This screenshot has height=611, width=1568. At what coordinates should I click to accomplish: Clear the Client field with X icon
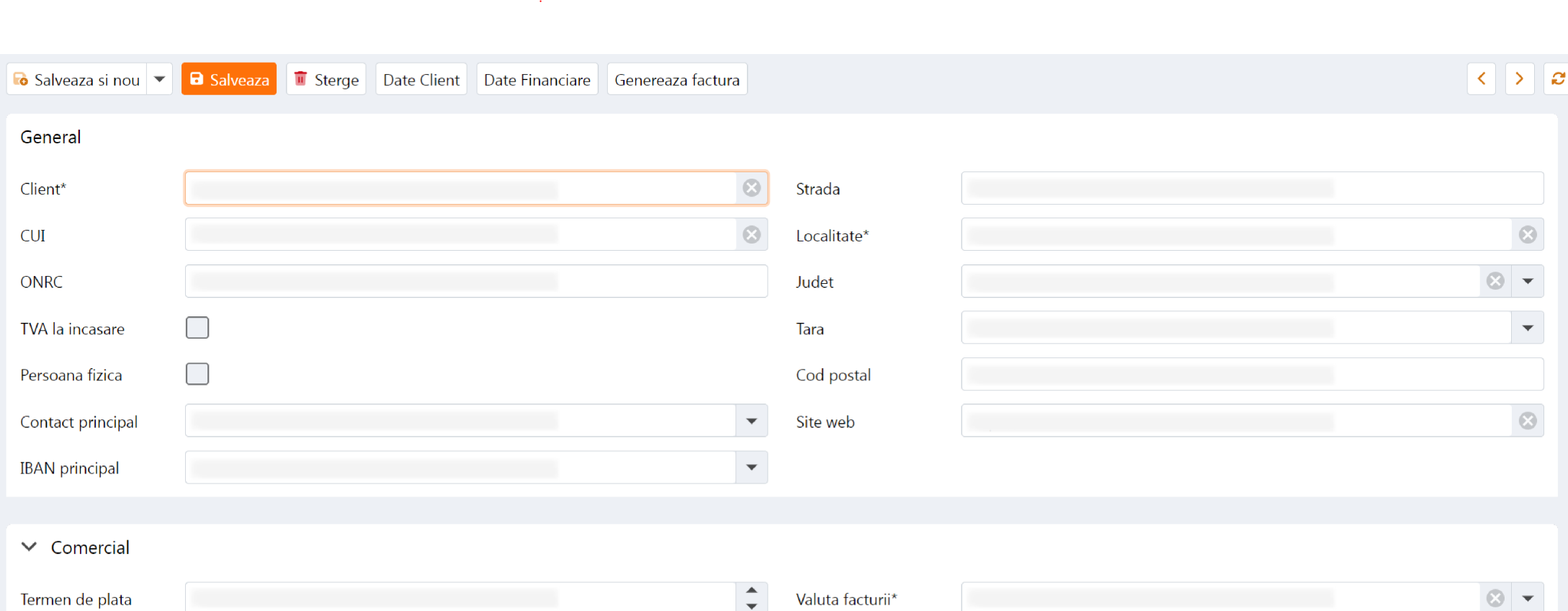tap(751, 188)
